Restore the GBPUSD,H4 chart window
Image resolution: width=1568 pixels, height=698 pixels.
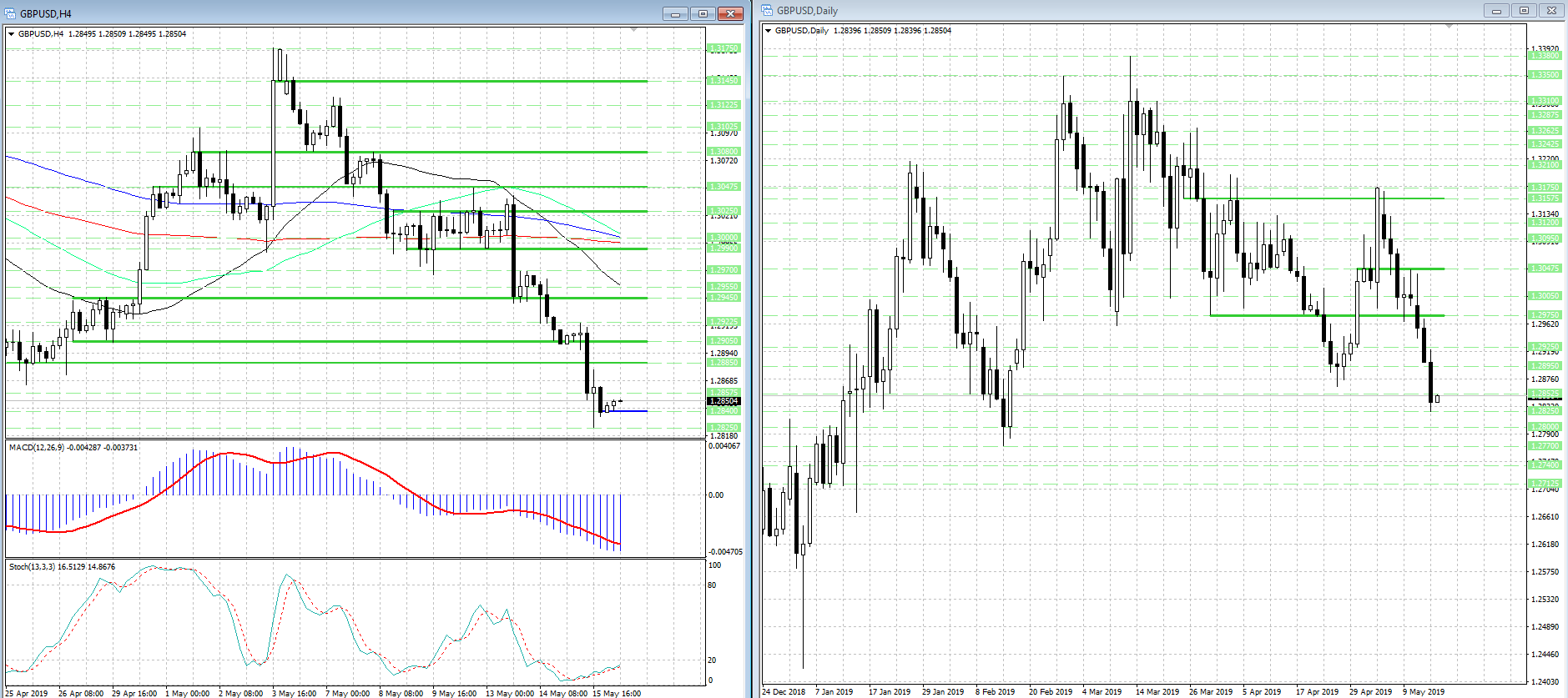(x=703, y=13)
